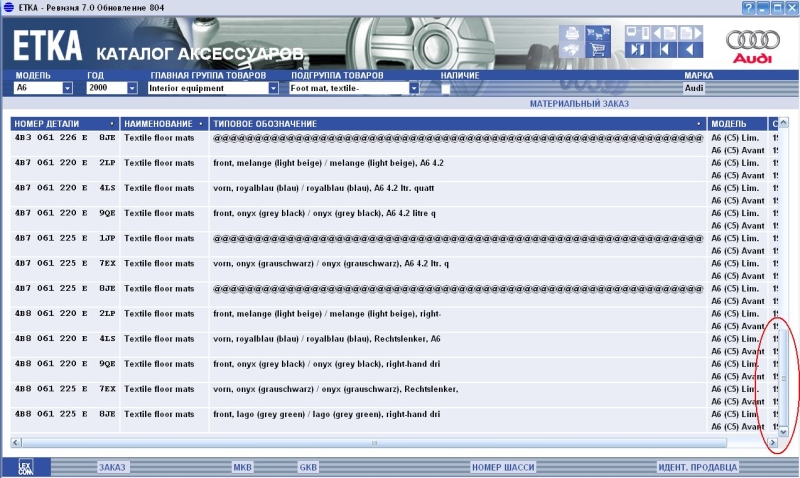Click the vertical scrollbar thumb
800x478 pixels.
click(784, 378)
